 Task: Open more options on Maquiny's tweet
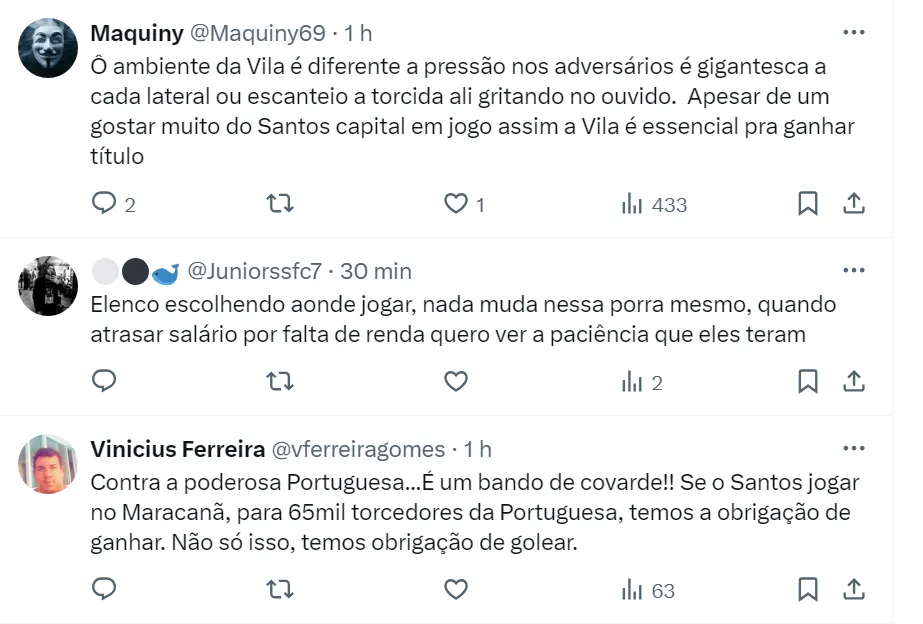854,32
